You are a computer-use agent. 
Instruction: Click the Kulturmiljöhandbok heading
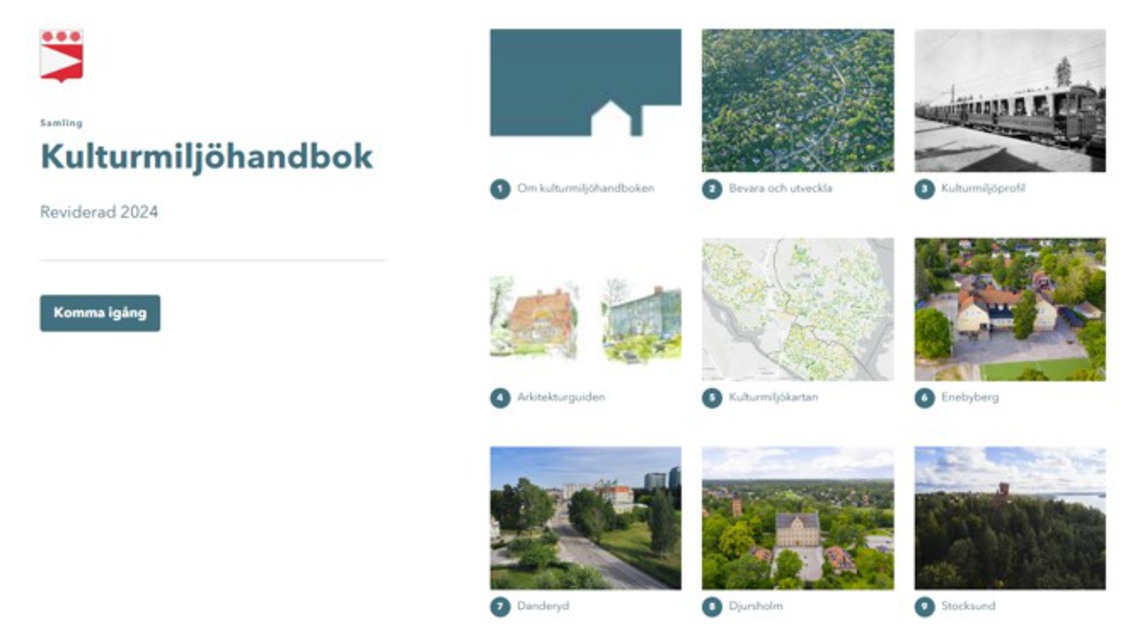pos(206,157)
